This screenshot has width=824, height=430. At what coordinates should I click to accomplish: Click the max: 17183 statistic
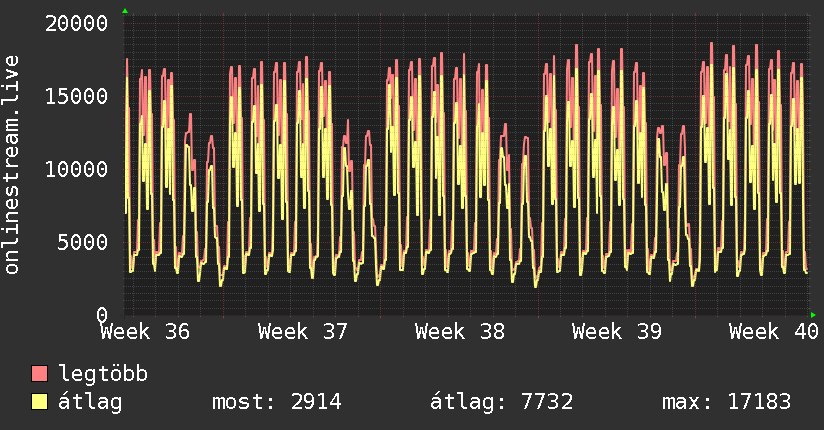click(726, 402)
